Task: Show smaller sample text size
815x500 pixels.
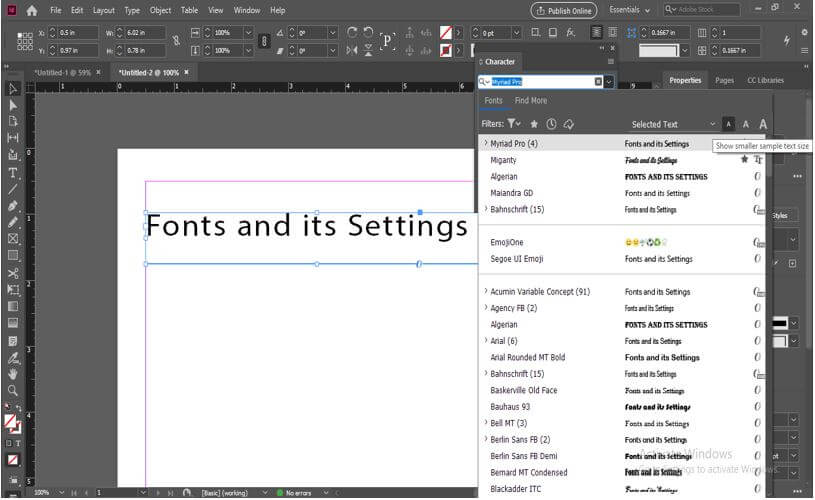Action: (x=728, y=124)
